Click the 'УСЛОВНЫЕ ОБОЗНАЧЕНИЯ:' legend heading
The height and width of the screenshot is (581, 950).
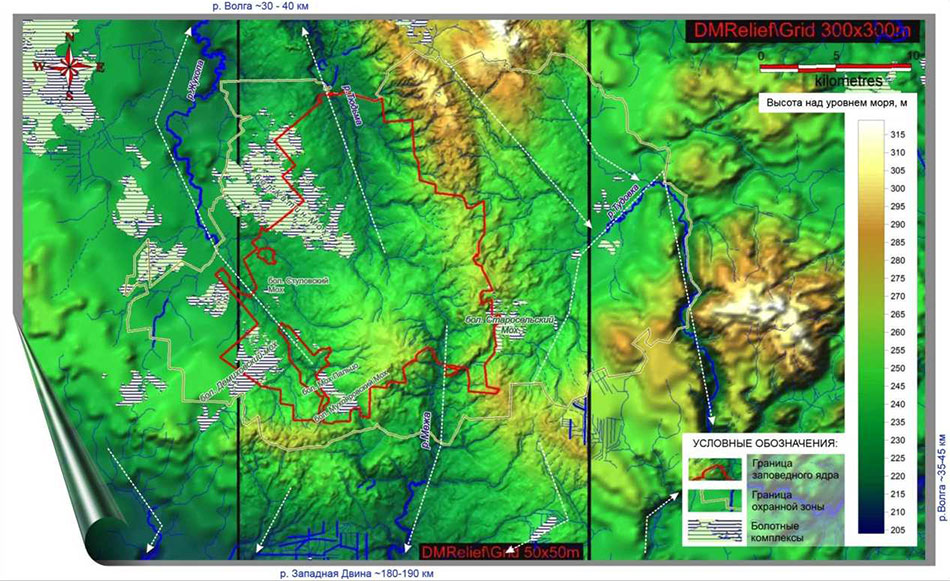click(768, 442)
